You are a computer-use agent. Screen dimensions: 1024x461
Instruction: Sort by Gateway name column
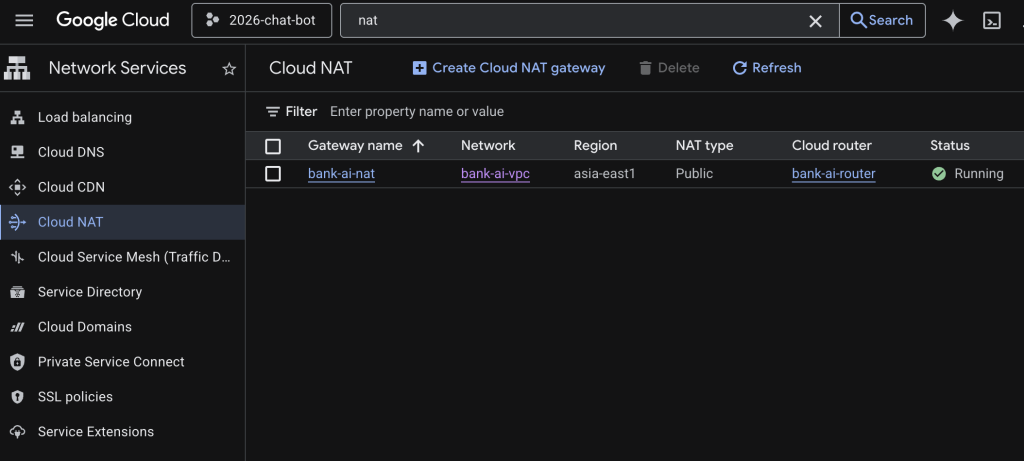[355, 146]
